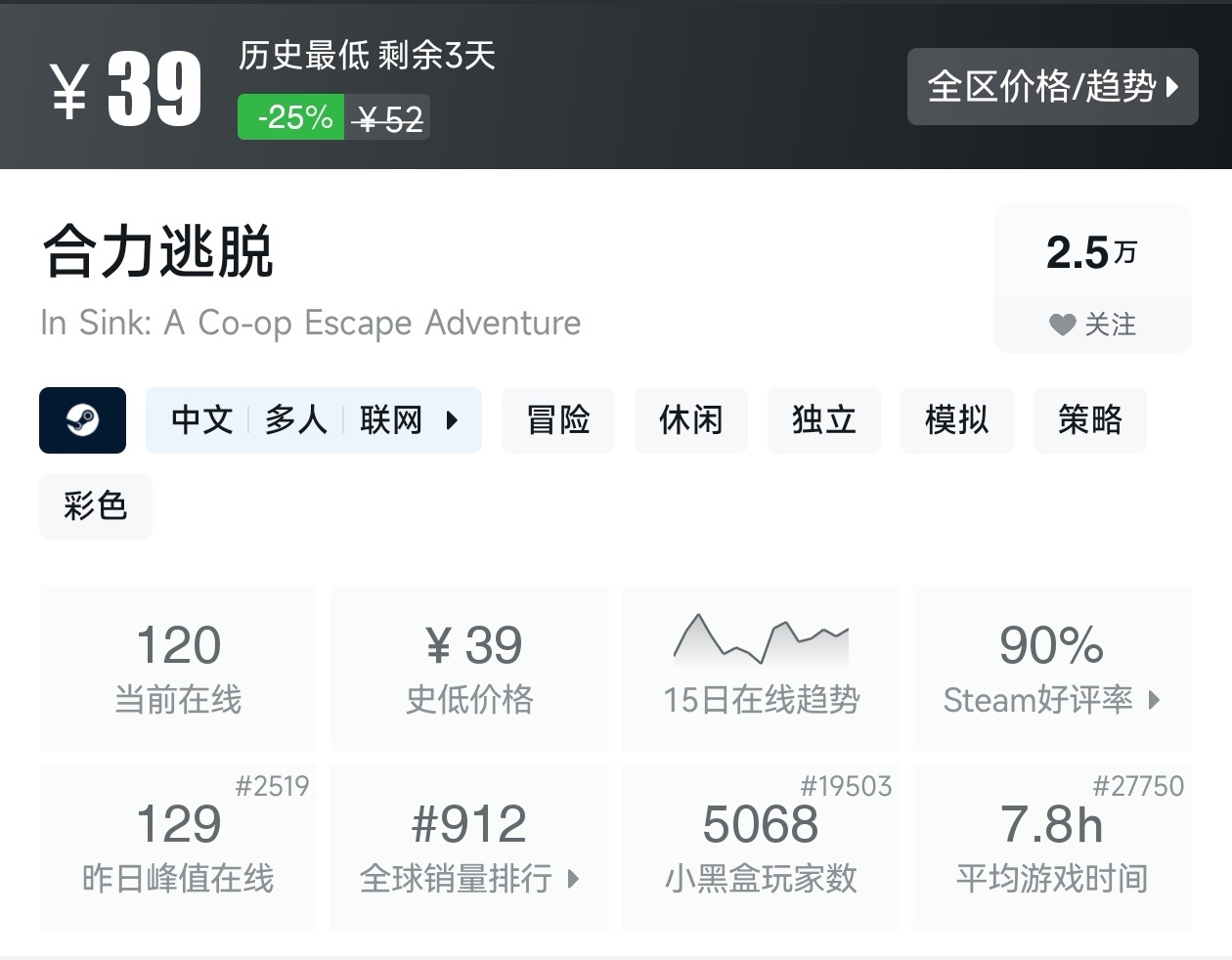Tap the 7.8h 平均游戏时间 tile
Viewport: 1232px width, 960px height.
(1052, 847)
